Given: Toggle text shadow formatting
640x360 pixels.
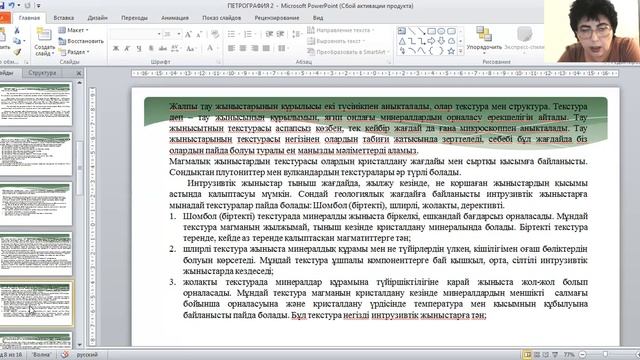Looking at the screenshot, I should 151,48.
